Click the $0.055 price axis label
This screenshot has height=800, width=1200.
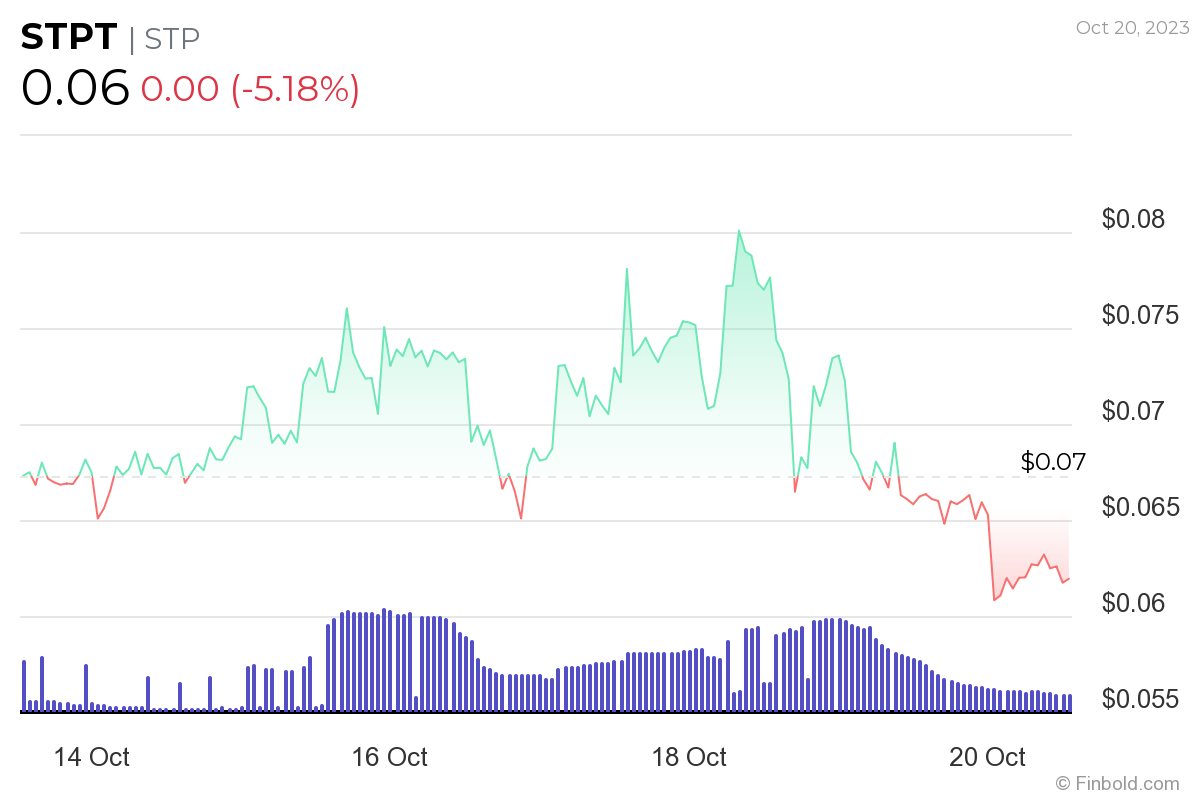[x=1141, y=698]
